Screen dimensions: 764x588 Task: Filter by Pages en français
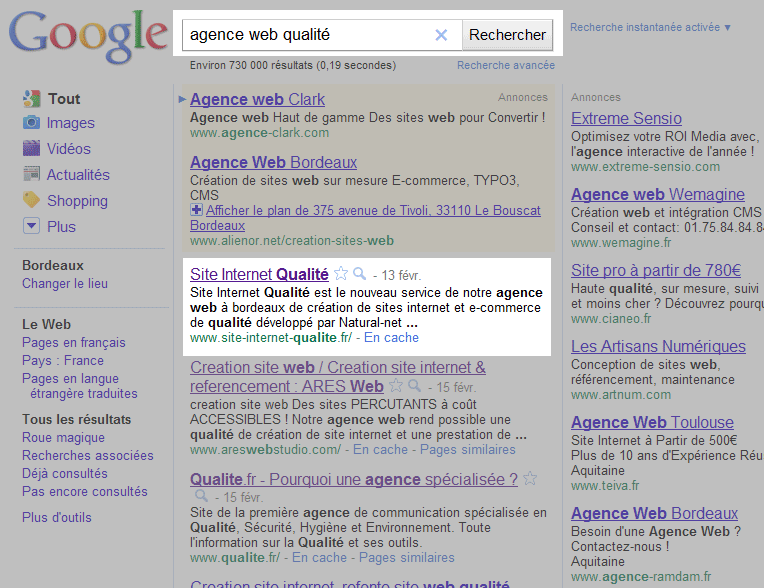(74, 342)
